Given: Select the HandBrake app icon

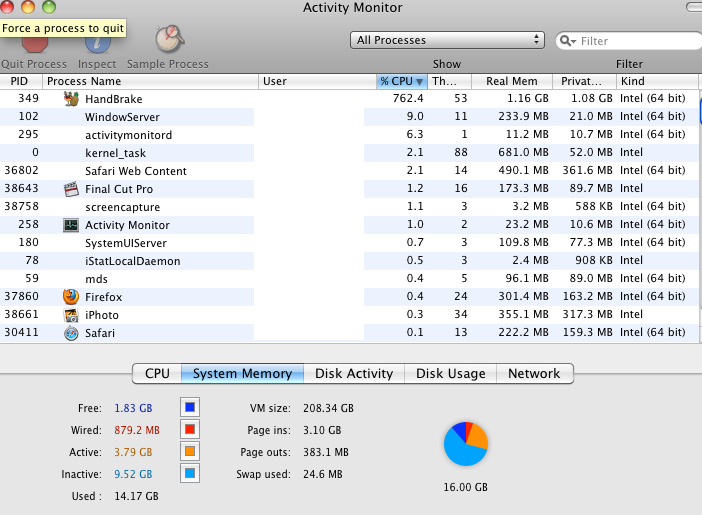Looking at the screenshot, I should [x=71, y=99].
